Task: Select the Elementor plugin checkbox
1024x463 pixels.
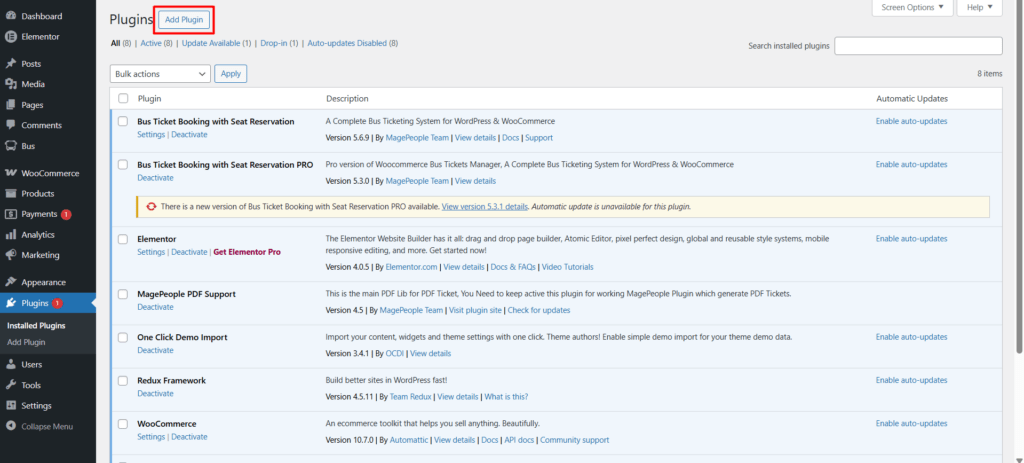Action: click(x=123, y=239)
